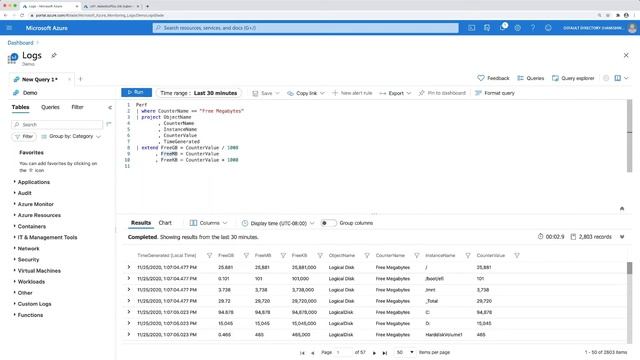Run the query
The image size is (640, 360).
coord(136,93)
